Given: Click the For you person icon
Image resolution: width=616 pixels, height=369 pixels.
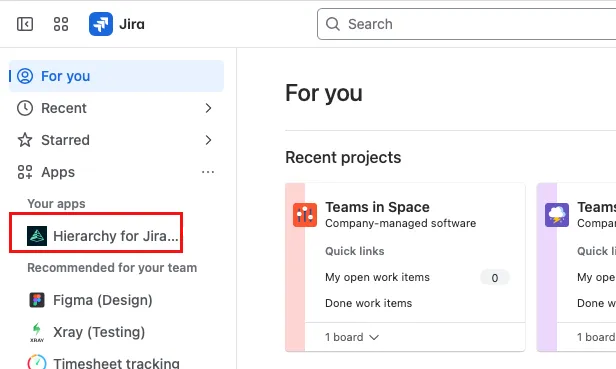Looking at the screenshot, I should coord(25,76).
